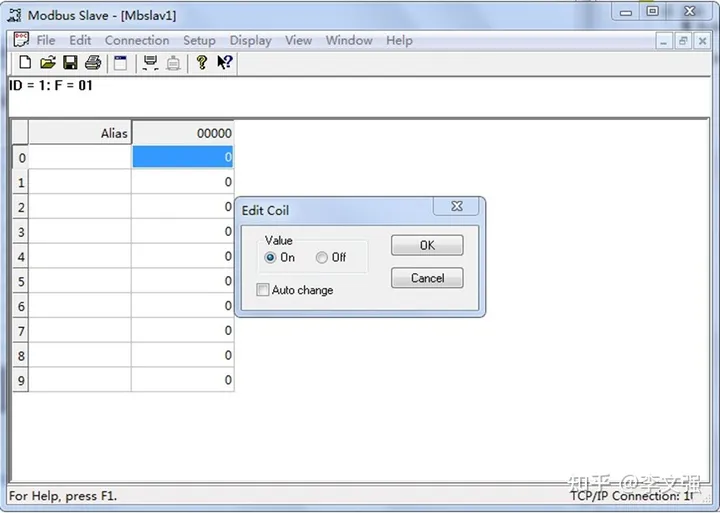This screenshot has width=720, height=513.
Task: Click the Open file folder icon
Action: click(x=48, y=62)
